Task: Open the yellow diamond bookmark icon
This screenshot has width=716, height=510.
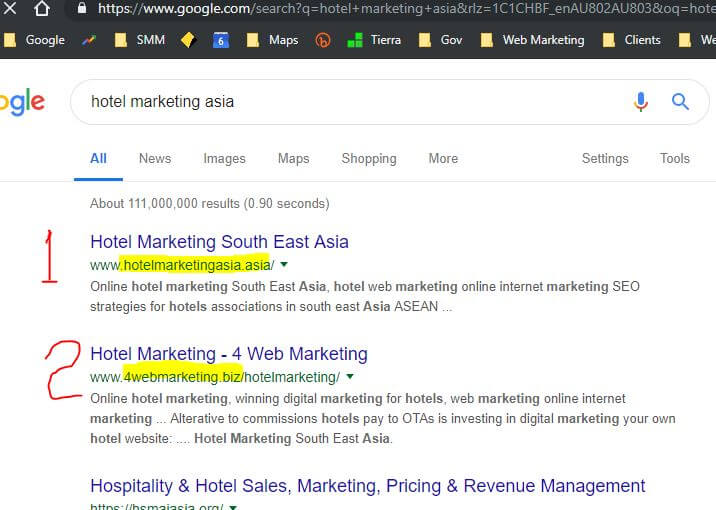Action: coord(189,40)
